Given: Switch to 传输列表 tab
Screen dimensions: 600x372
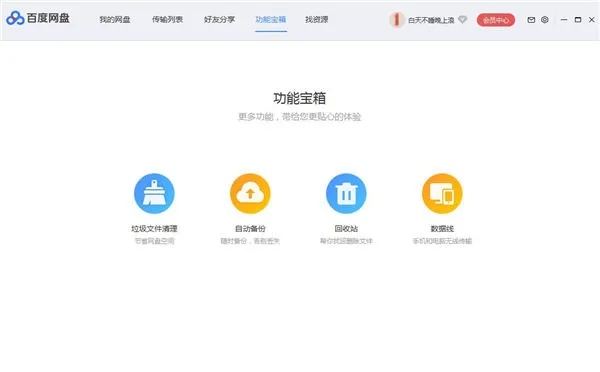Looking at the screenshot, I should tap(167, 20).
